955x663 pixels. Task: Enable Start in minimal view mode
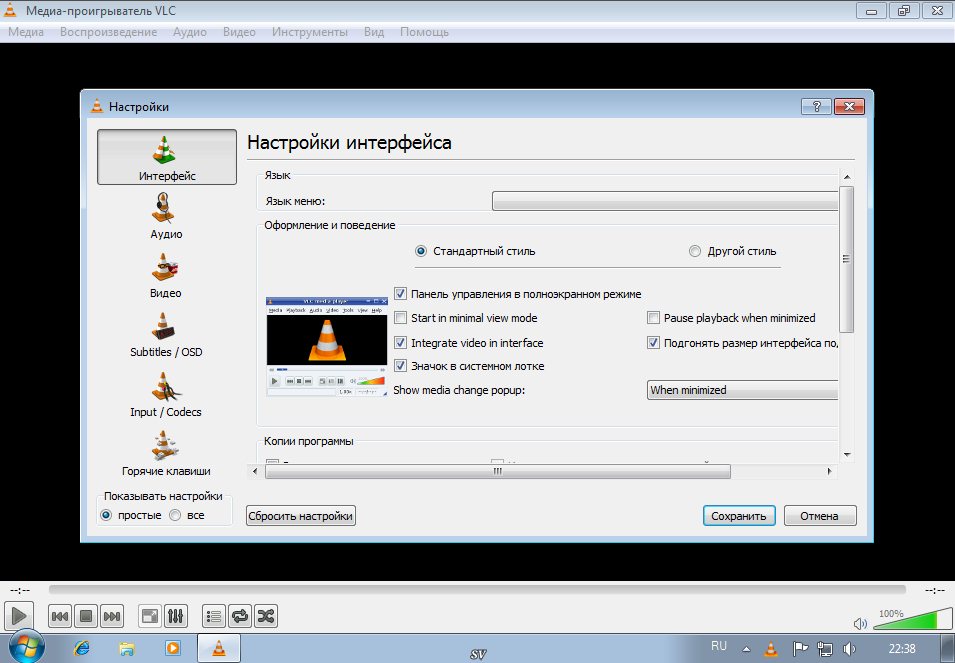pyautogui.click(x=401, y=318)
